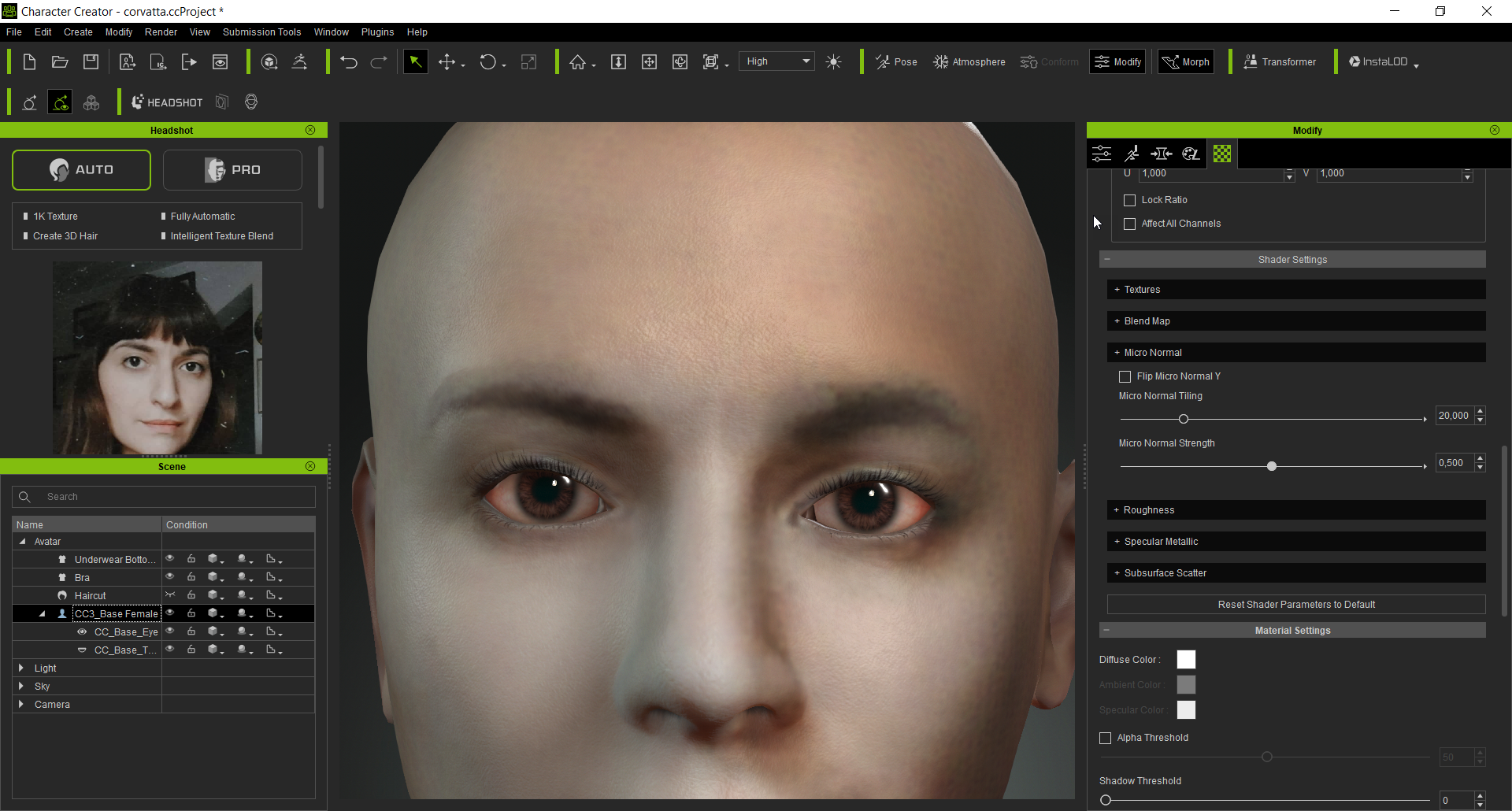Click the New Project icon
Screen dimensions: 1512x811
(x=29, y=62)
